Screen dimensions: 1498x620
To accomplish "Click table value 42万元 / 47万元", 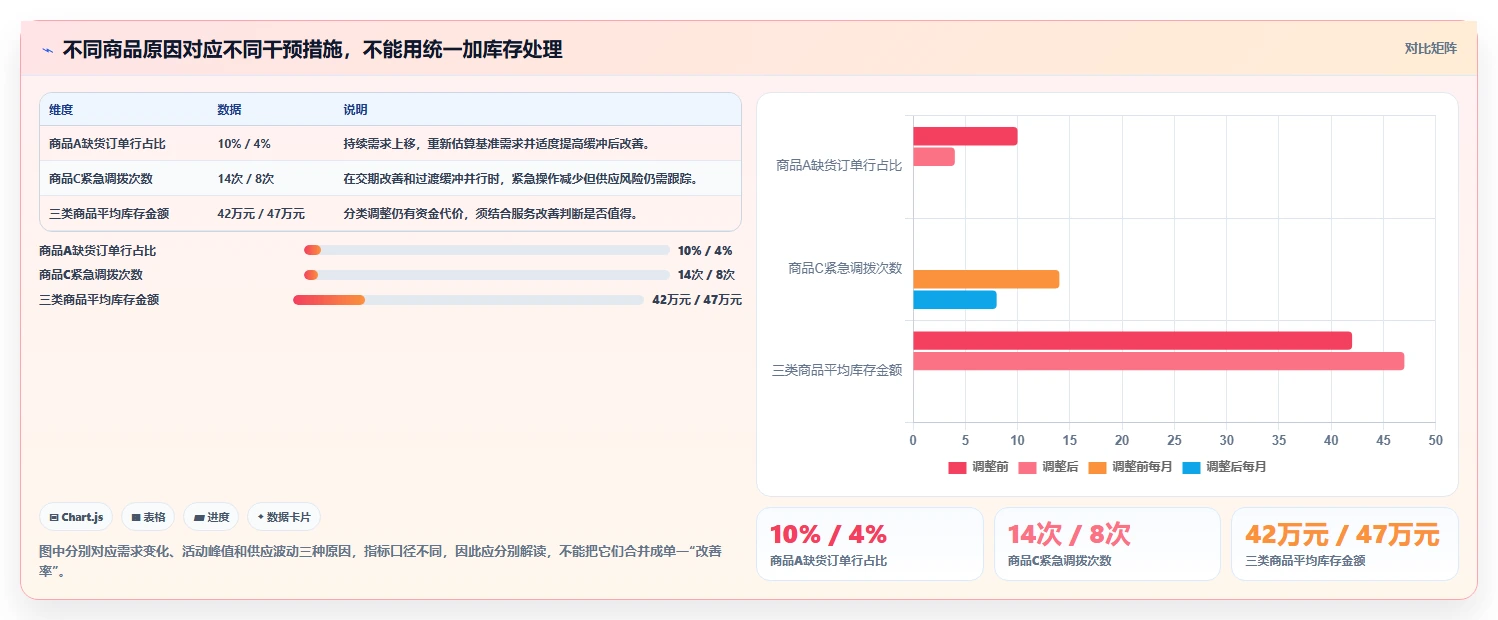I will [261, 214].
